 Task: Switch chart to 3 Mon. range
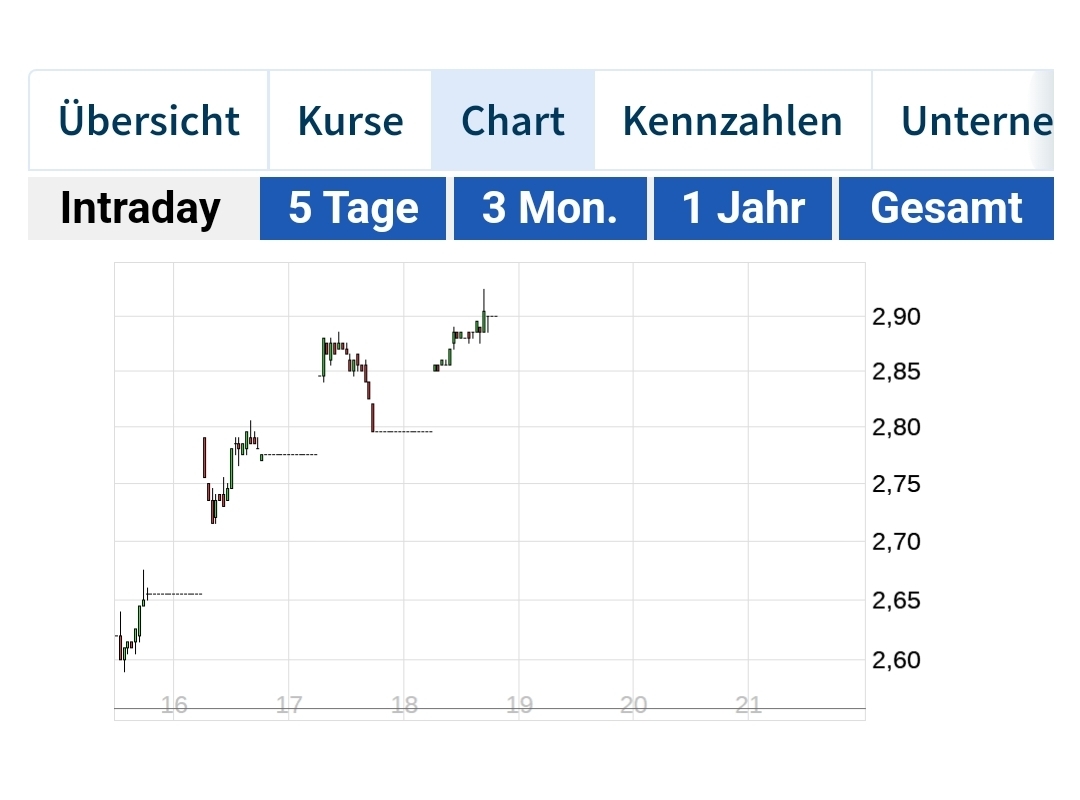click(x=550, y=208)
